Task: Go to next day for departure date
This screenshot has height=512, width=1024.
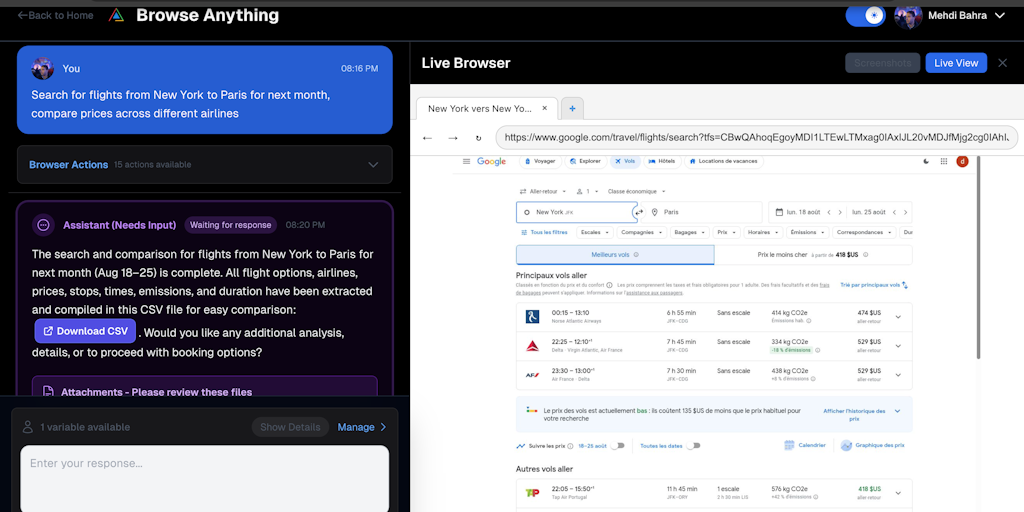Action: [x=839, y=212]
